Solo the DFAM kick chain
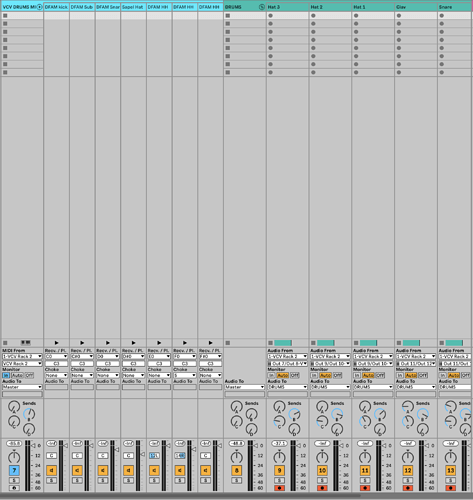The image size is (473, 500). (51, 480)
